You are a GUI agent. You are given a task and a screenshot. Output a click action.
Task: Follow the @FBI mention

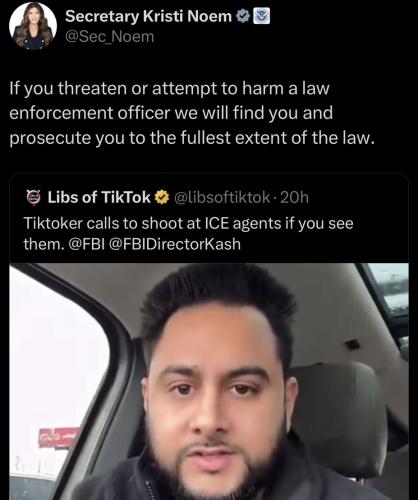(86, 244)
